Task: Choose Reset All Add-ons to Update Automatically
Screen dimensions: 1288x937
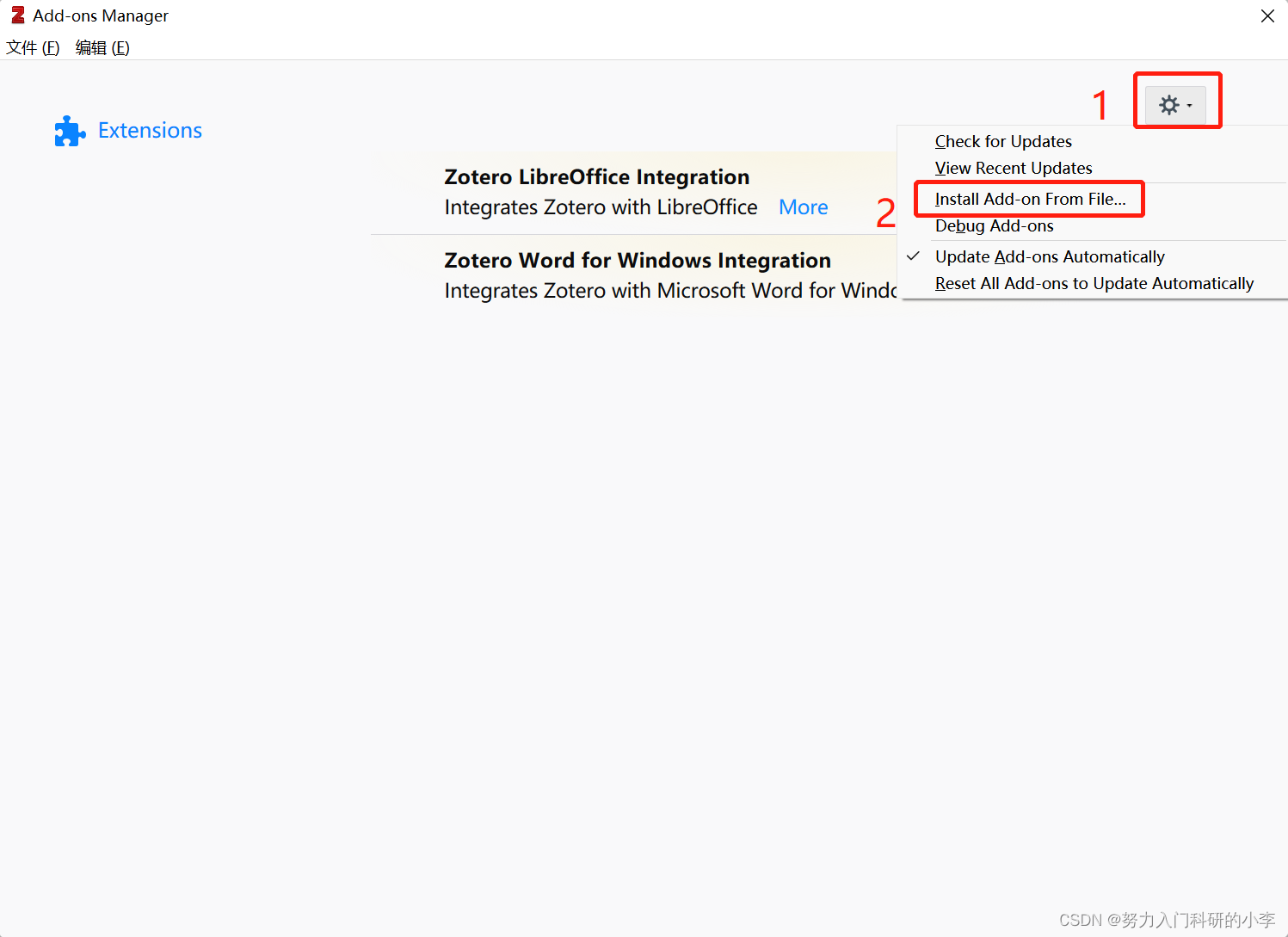Action: pos(1094,283)
